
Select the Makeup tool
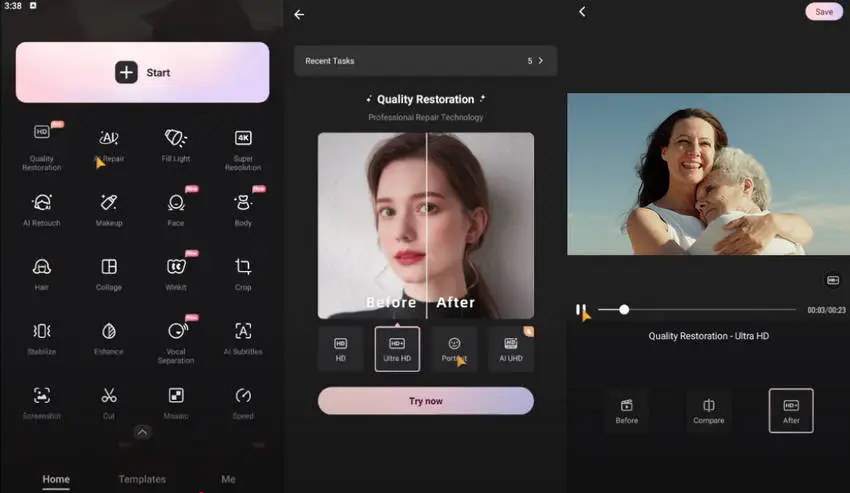coord(109,208)
